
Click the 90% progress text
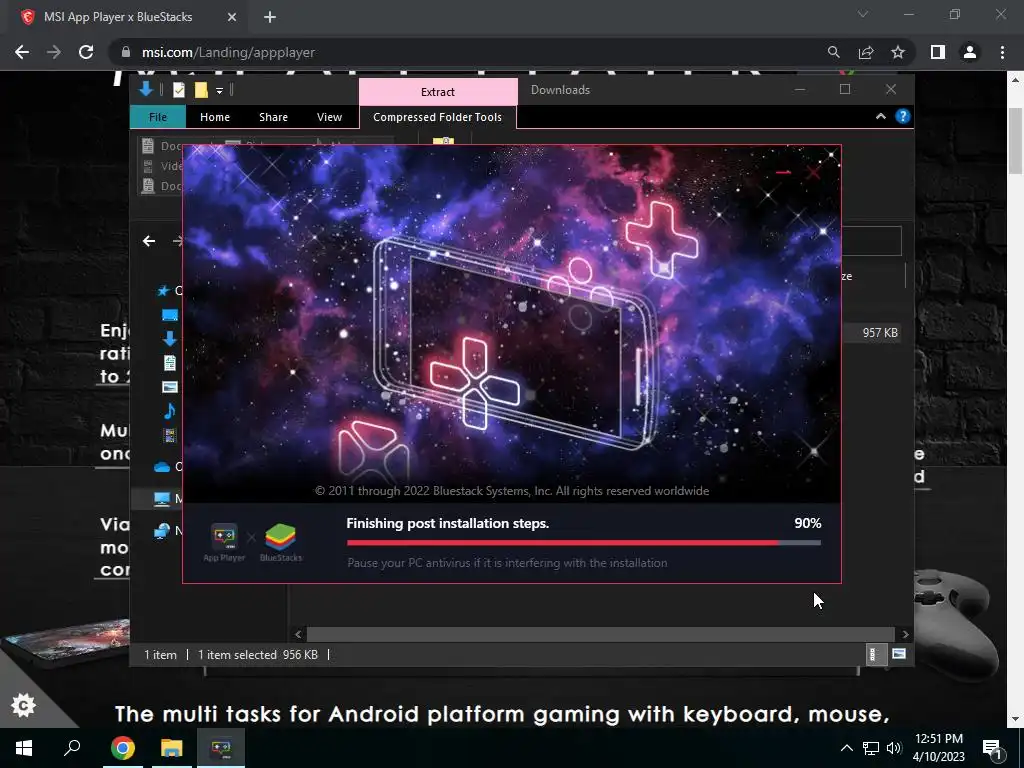point(808,523)
